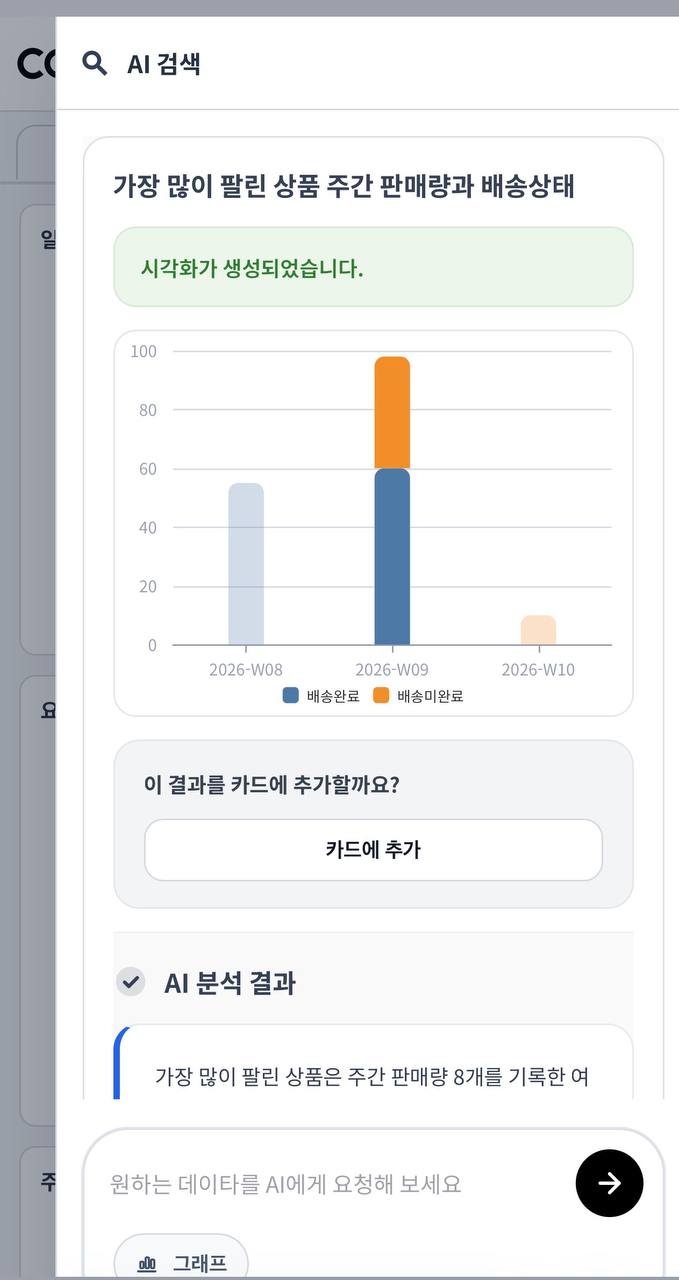Click the 2026-W09 x-axis label
Image resolution: width=679 pixels, height=1280 pixels.
(392, 670)
